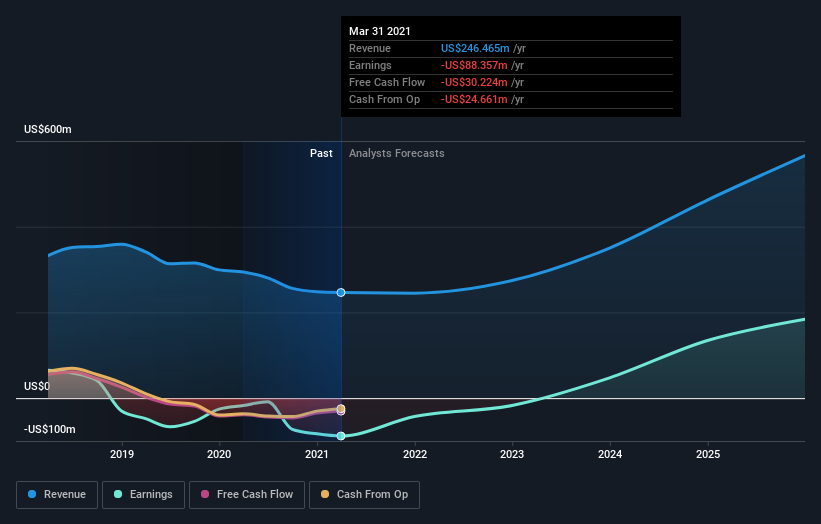Select the 2023 label on the x-axis

coord(512,454)
